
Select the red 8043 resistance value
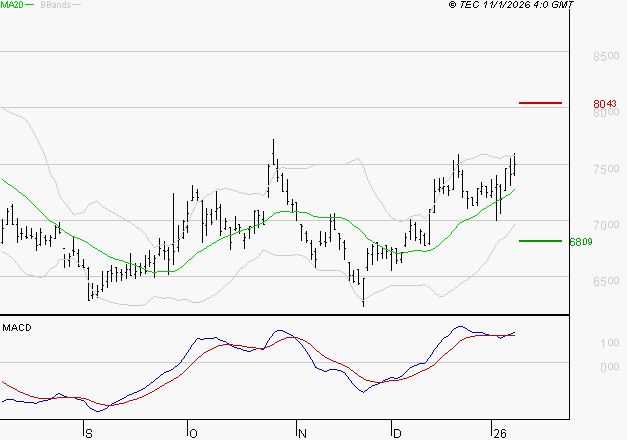(605, 104)
